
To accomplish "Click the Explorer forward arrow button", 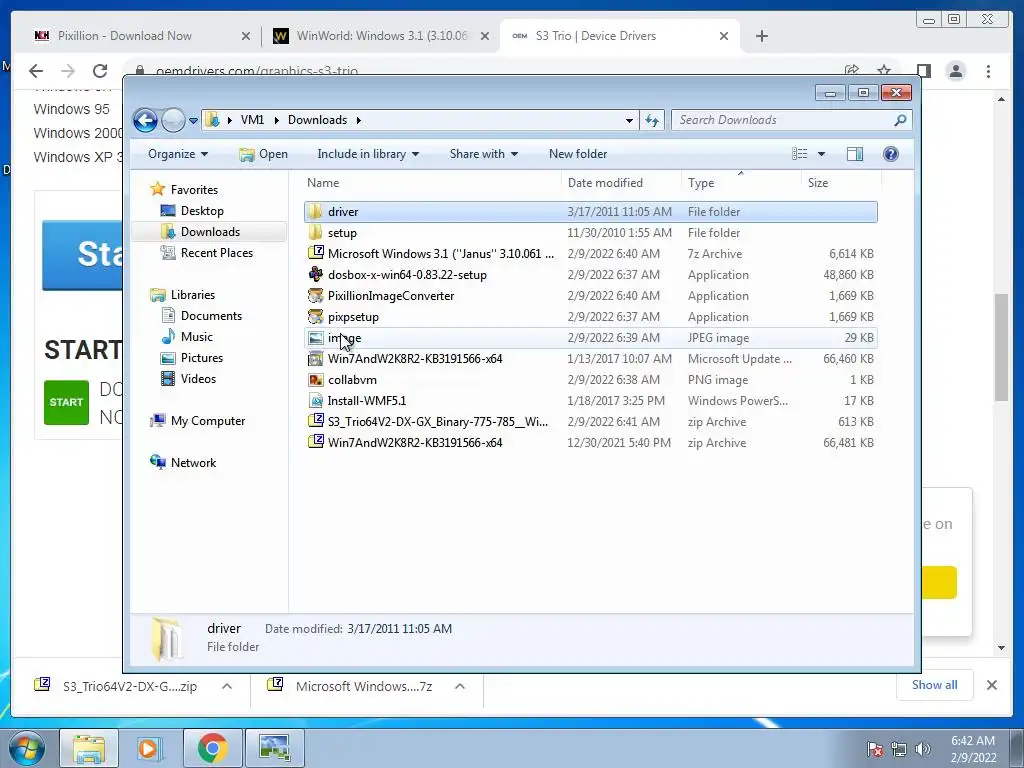I will 173,120.
